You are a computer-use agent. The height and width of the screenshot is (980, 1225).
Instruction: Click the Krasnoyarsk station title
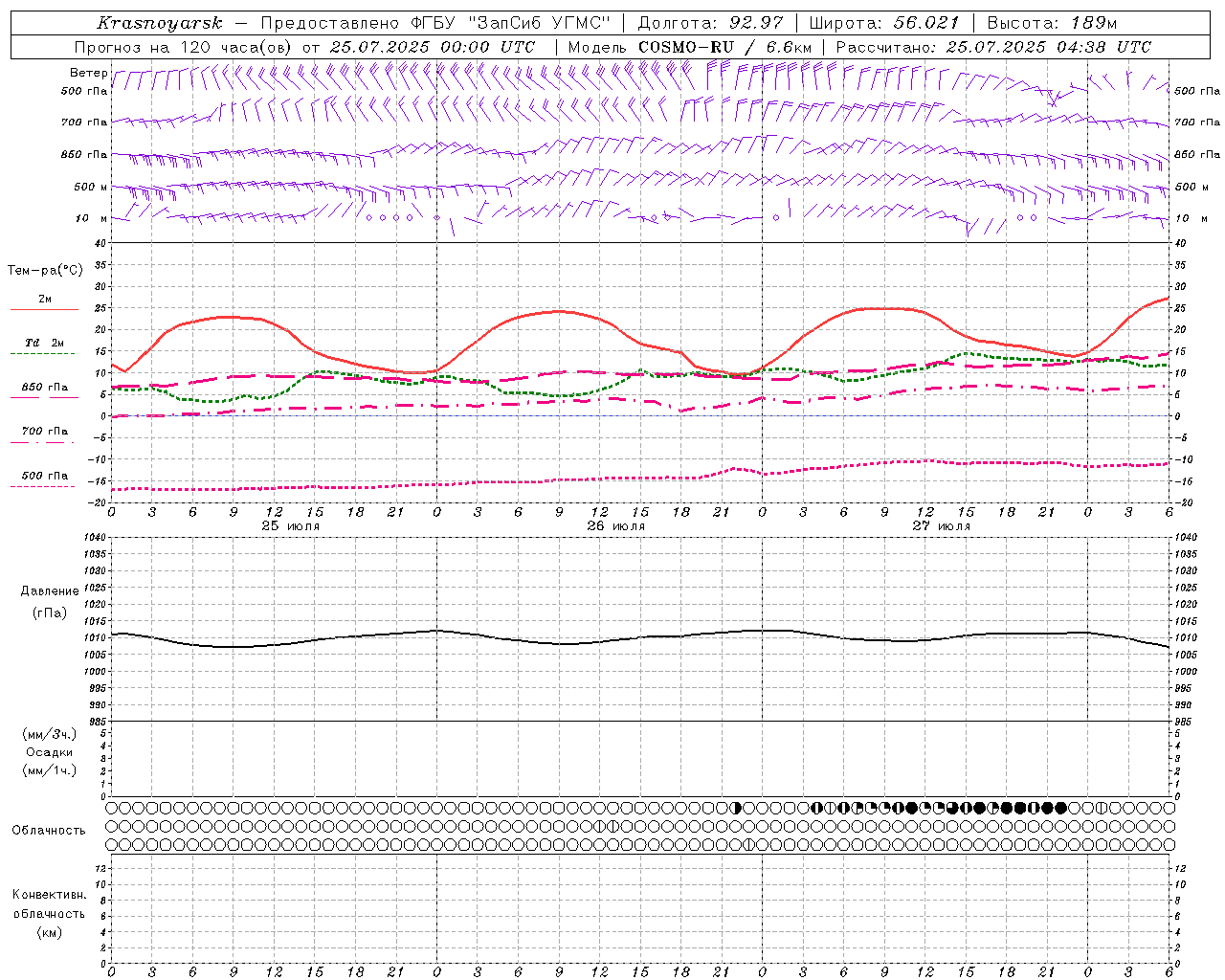pyautogui.click(x=159, y=23)
